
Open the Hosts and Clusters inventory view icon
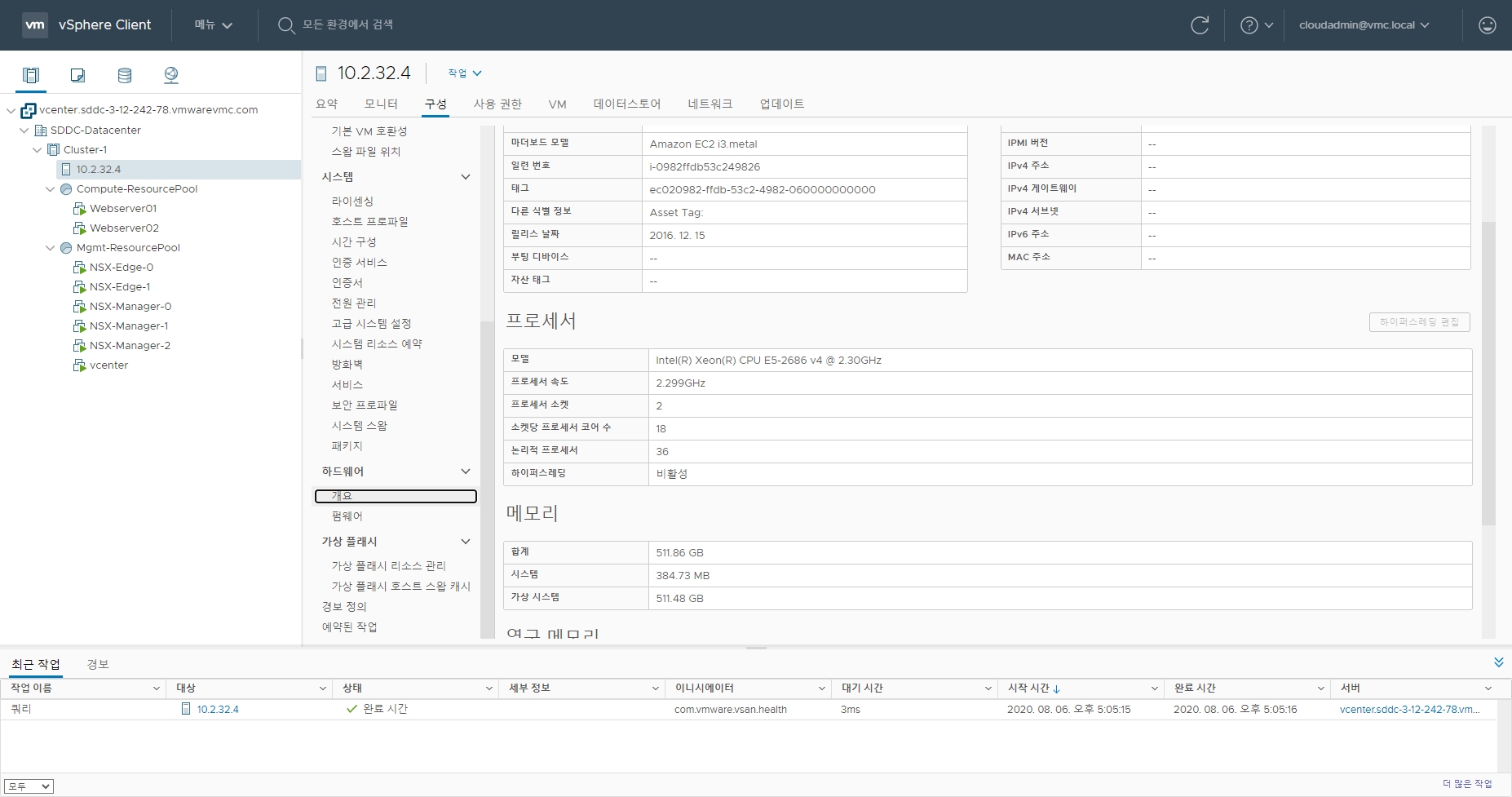point(31,75)
